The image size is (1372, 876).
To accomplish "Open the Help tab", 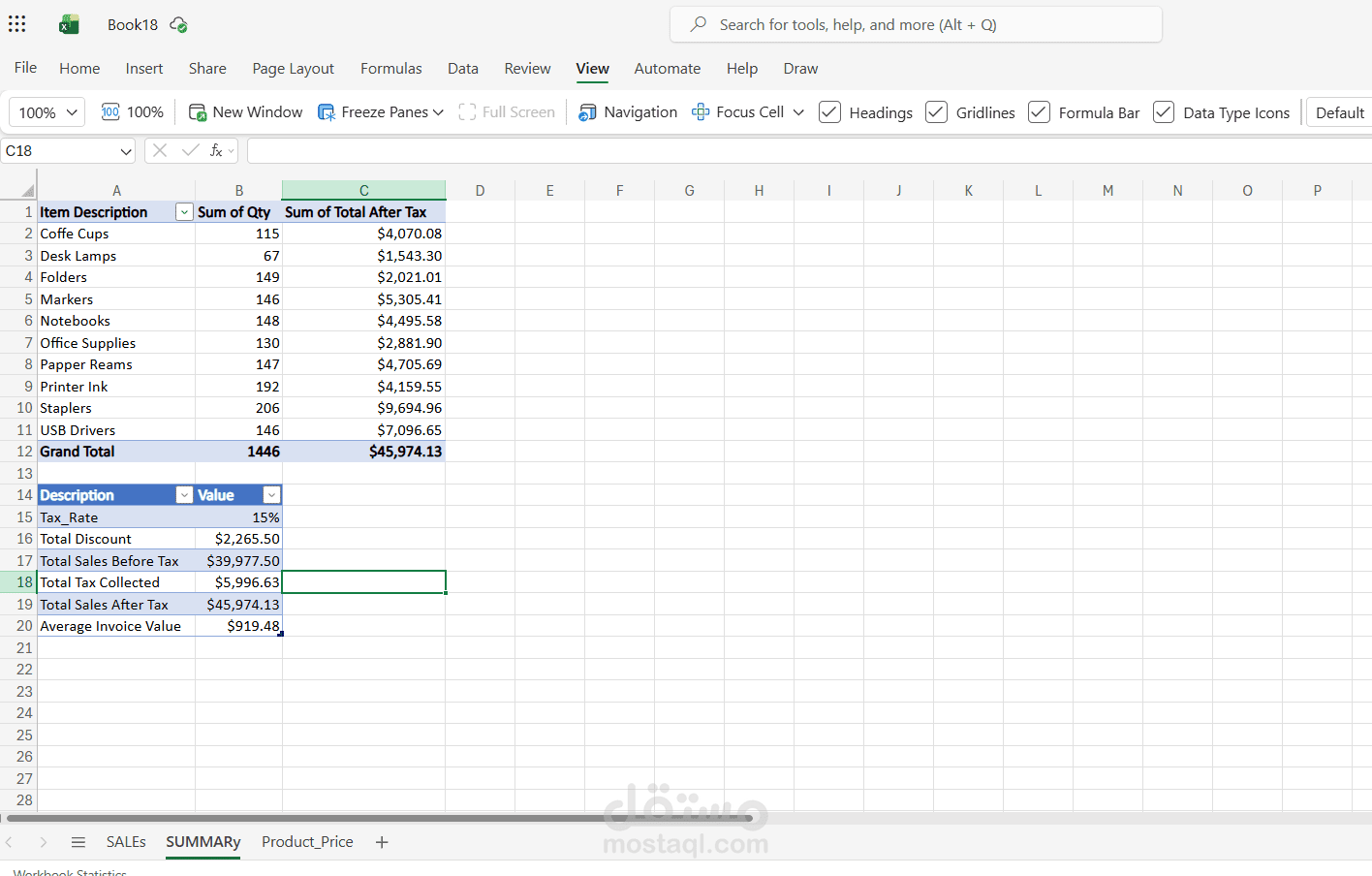I will 742,69.
